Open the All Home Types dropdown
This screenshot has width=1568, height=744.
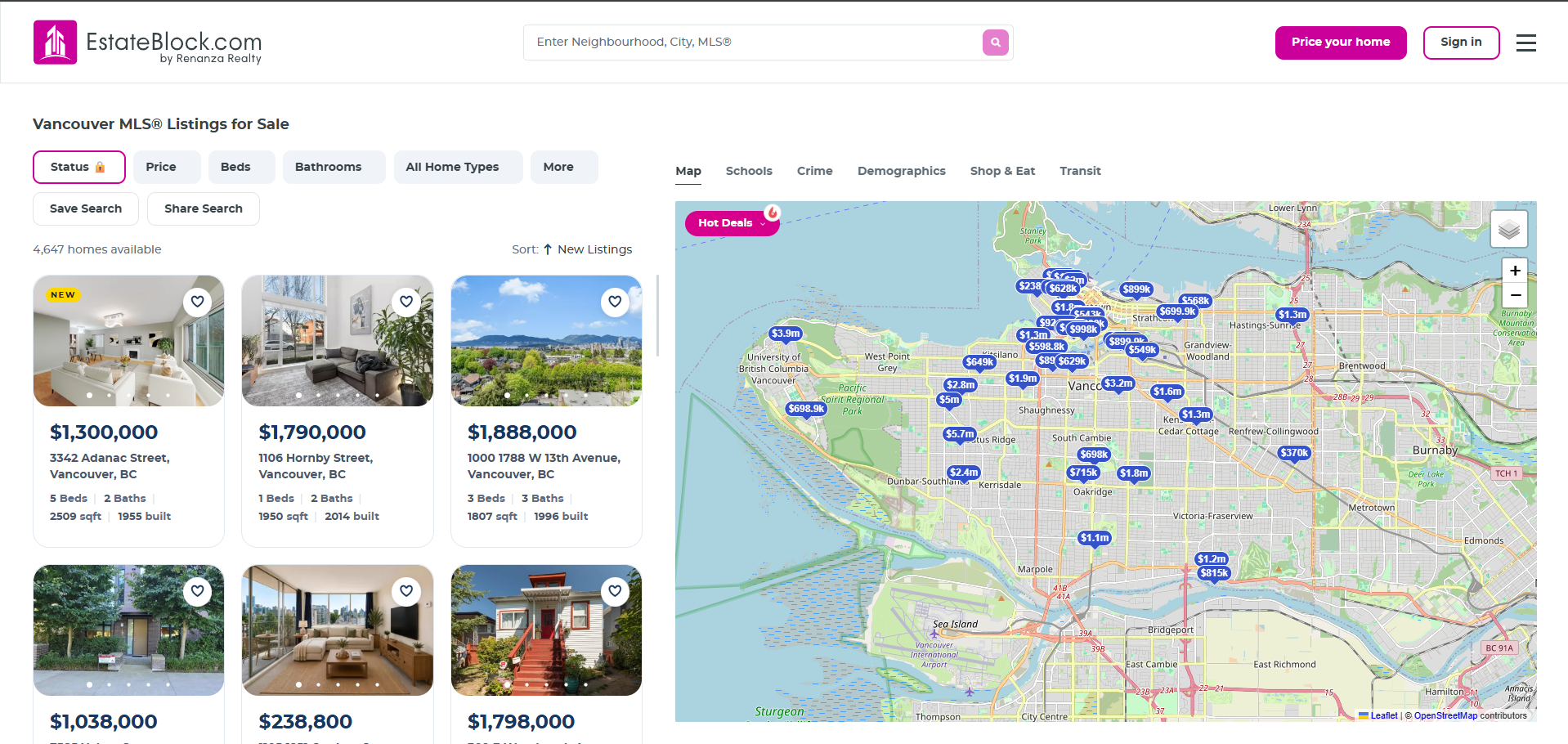pos(458,167)
